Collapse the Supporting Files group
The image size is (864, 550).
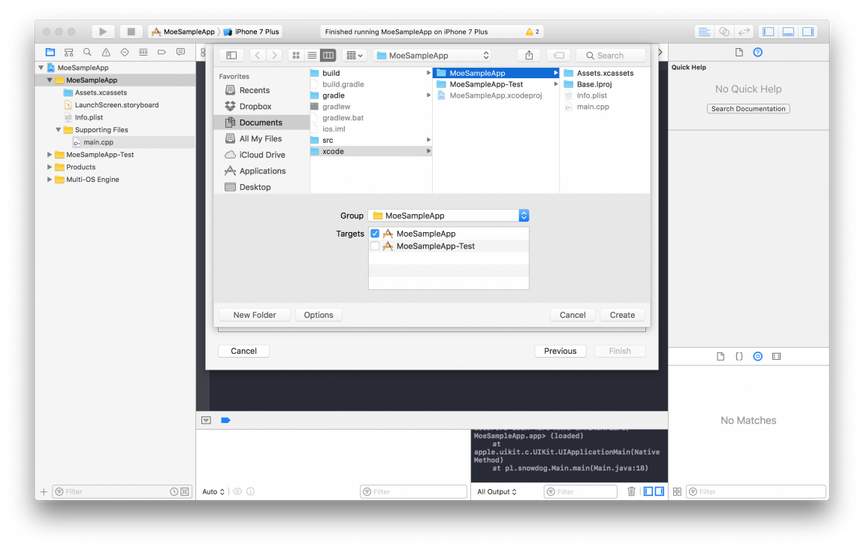58,130
